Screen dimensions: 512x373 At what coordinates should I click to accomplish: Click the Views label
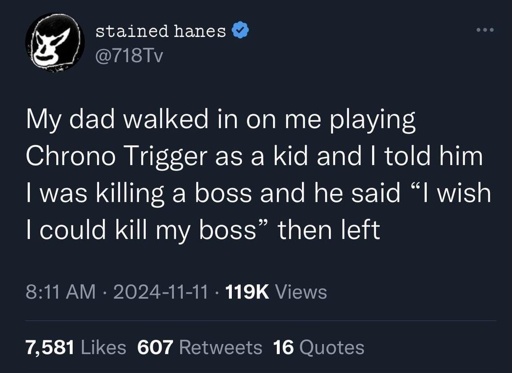point(302,292)
